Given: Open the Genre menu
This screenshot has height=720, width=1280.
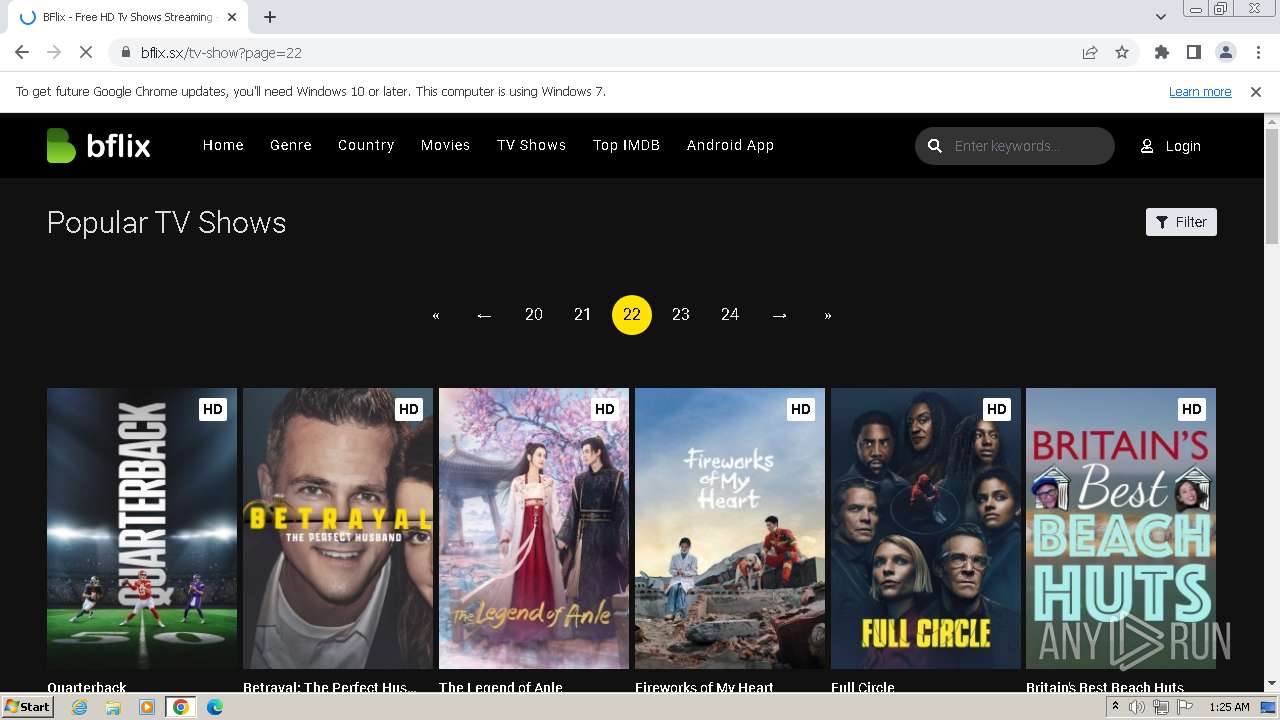Looking at the screenshot, I should tap(291, 145).
